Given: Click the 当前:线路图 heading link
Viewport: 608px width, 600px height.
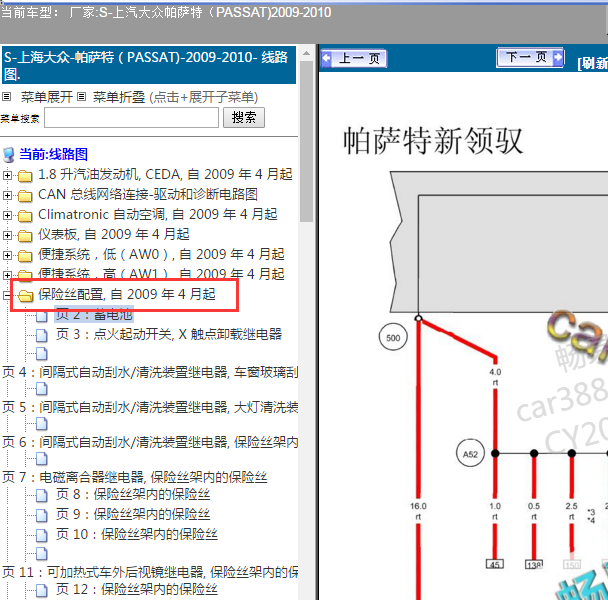Looking at the screenshot, I should pos(54,154).
